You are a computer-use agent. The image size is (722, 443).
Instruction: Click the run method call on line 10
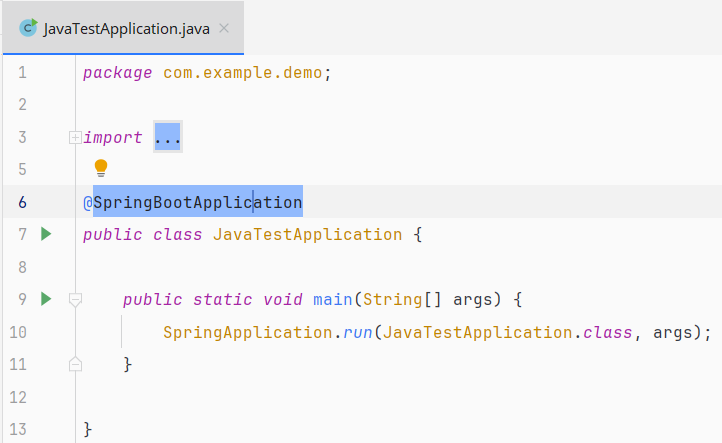tap(358, 332)
